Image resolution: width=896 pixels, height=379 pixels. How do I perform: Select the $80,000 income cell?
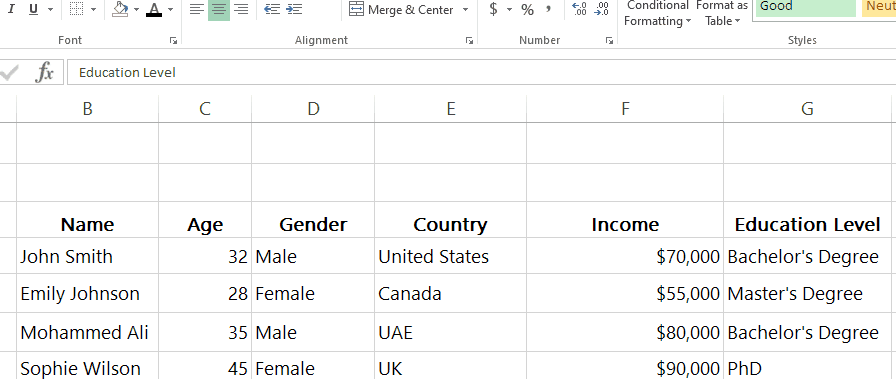(x=625, y=332)
